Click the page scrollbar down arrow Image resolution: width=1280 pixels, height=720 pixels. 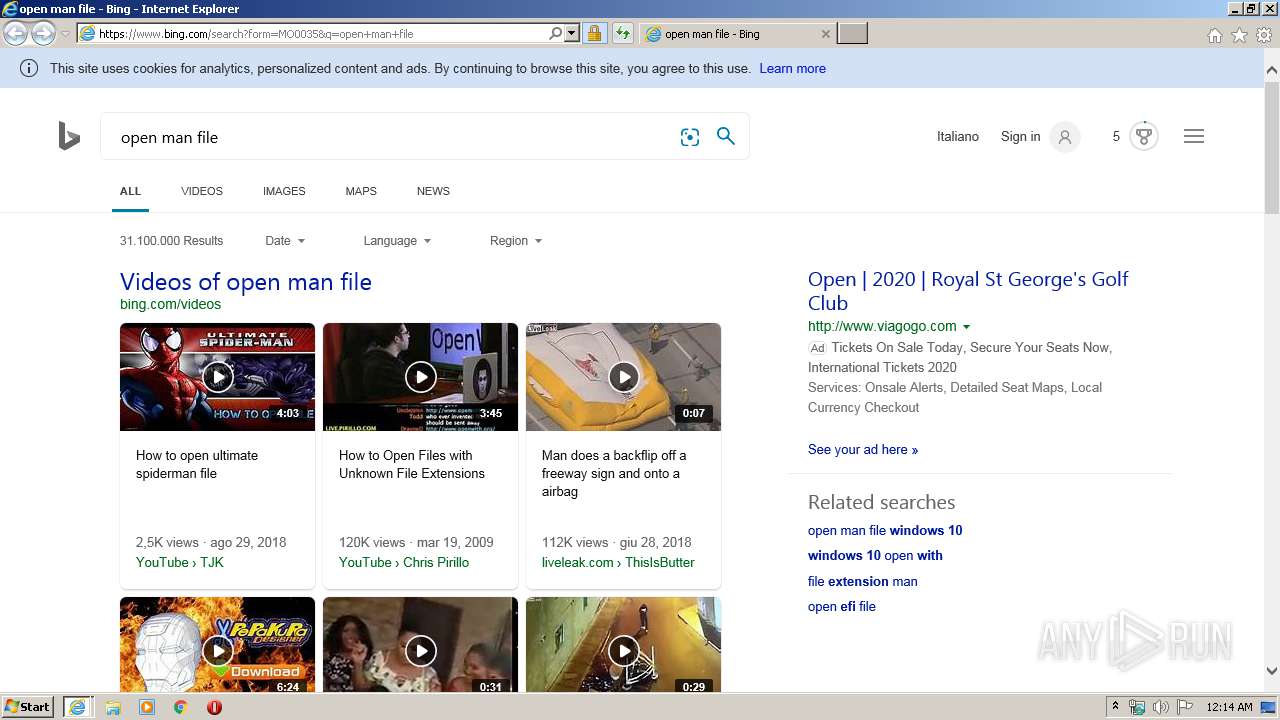tap(1272, 672)
